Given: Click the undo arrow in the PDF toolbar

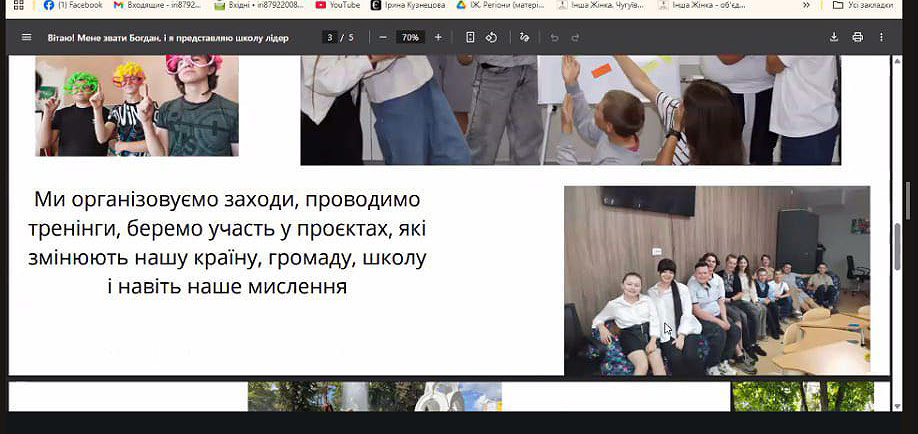Looking at the screenshot, I should 554,38.
